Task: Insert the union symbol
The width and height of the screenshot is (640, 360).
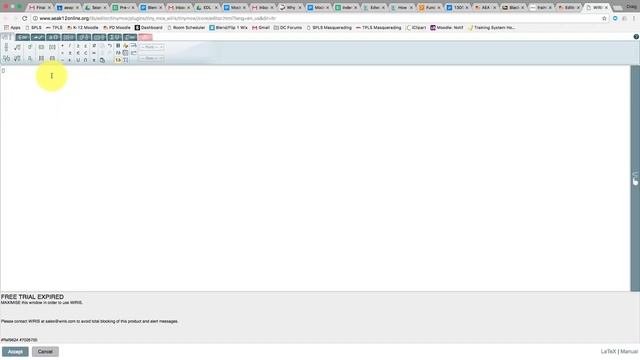Action: (78, 60)
